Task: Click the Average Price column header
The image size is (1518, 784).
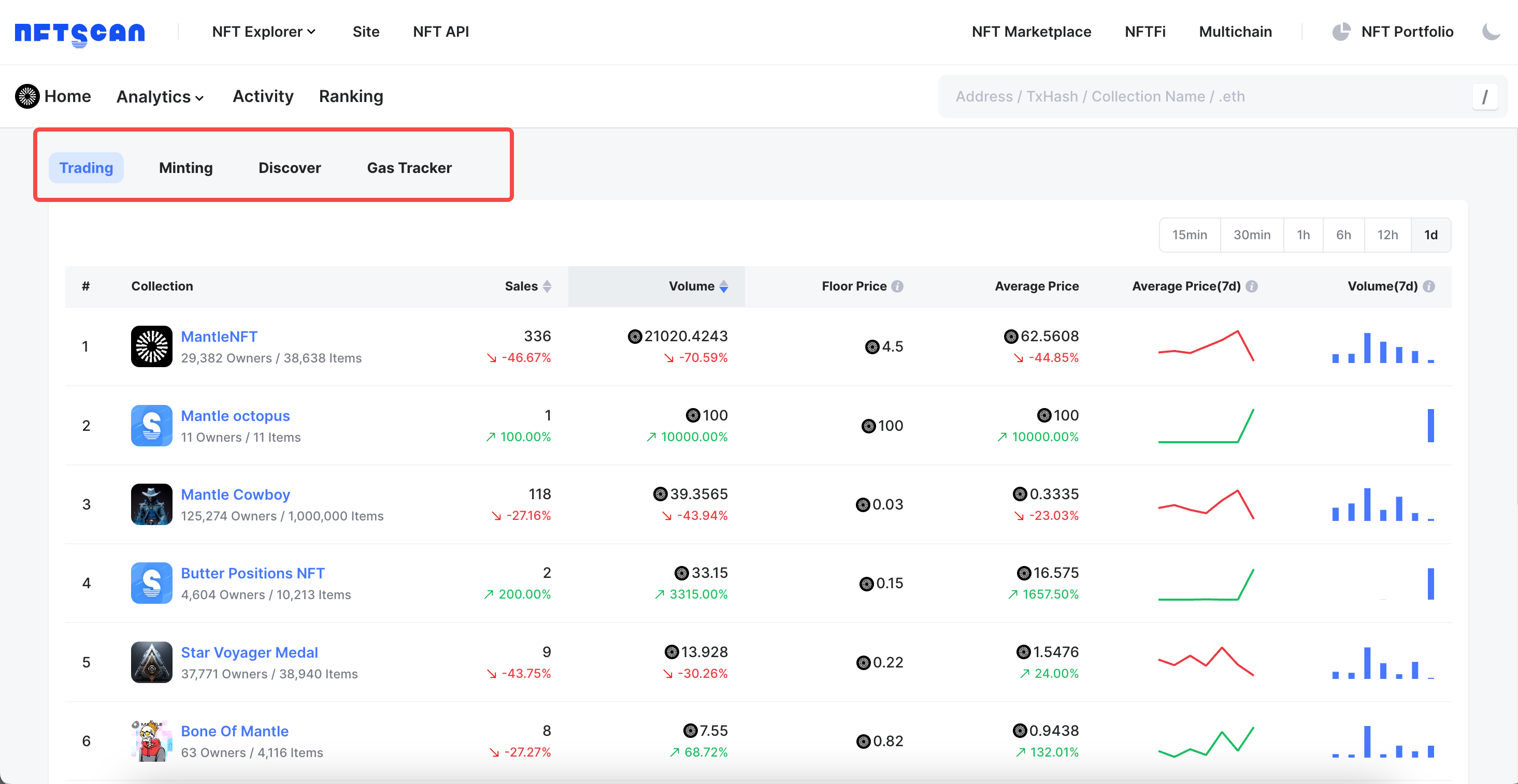Action: (x=1037, y=286)
